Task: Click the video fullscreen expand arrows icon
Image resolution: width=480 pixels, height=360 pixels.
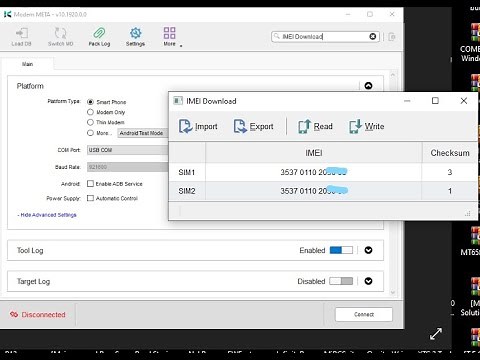Action: 436,334
